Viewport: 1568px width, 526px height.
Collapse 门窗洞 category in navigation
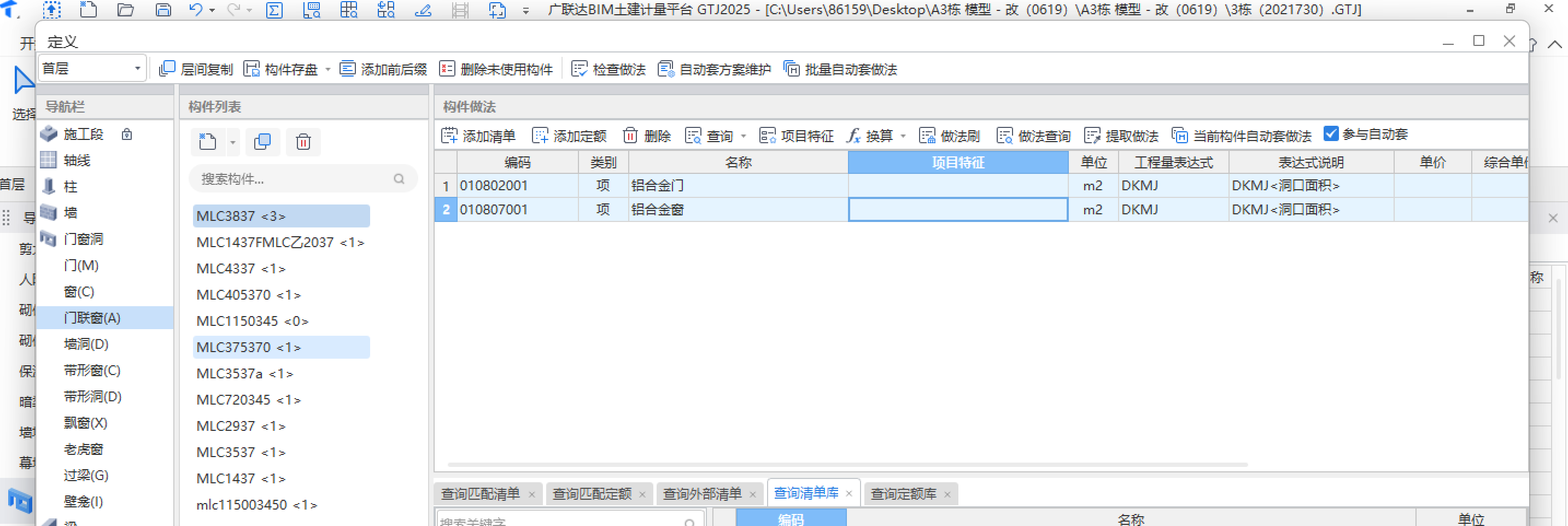tap(84, 238)
